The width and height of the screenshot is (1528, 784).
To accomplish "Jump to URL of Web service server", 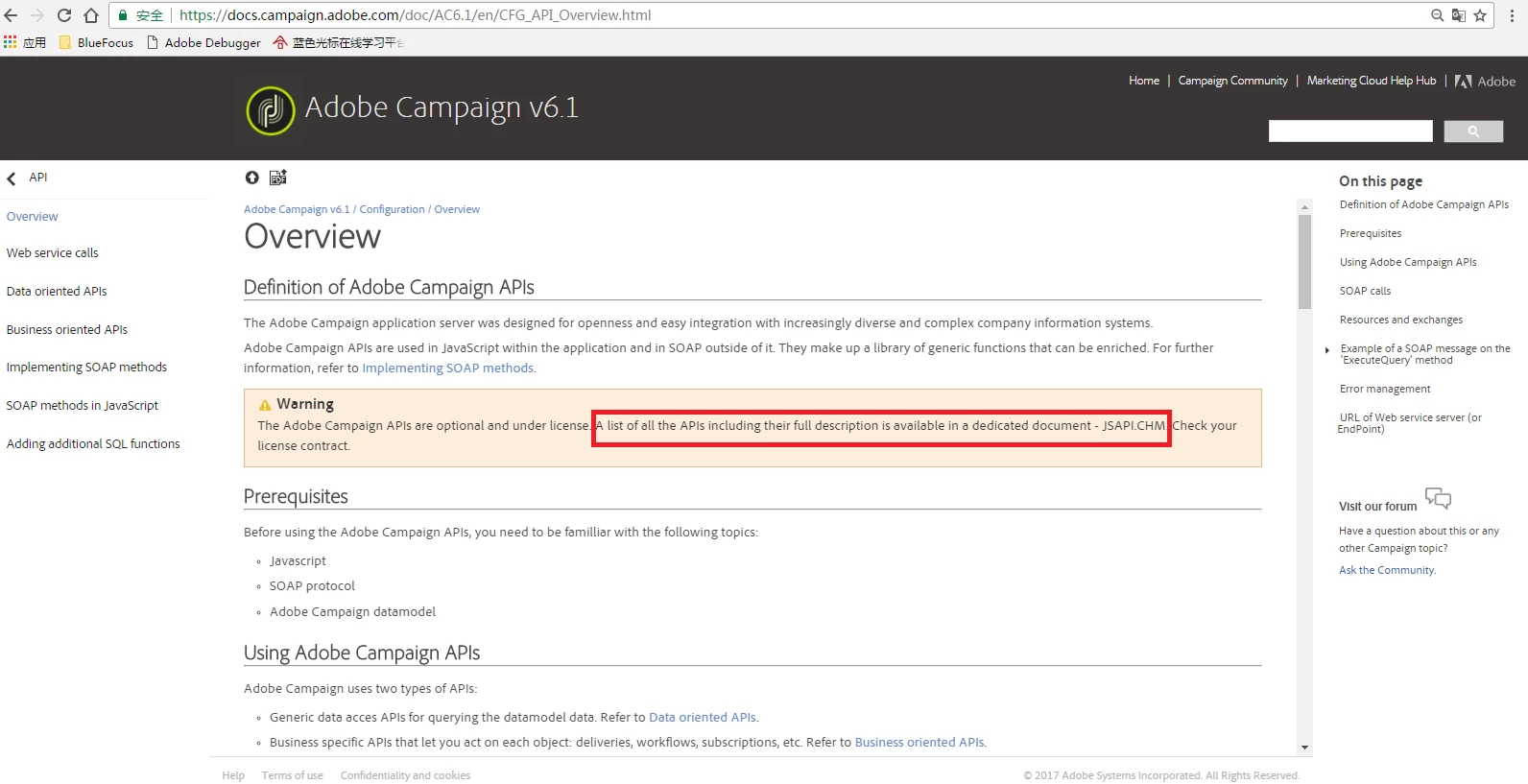I will (1410, 423).
